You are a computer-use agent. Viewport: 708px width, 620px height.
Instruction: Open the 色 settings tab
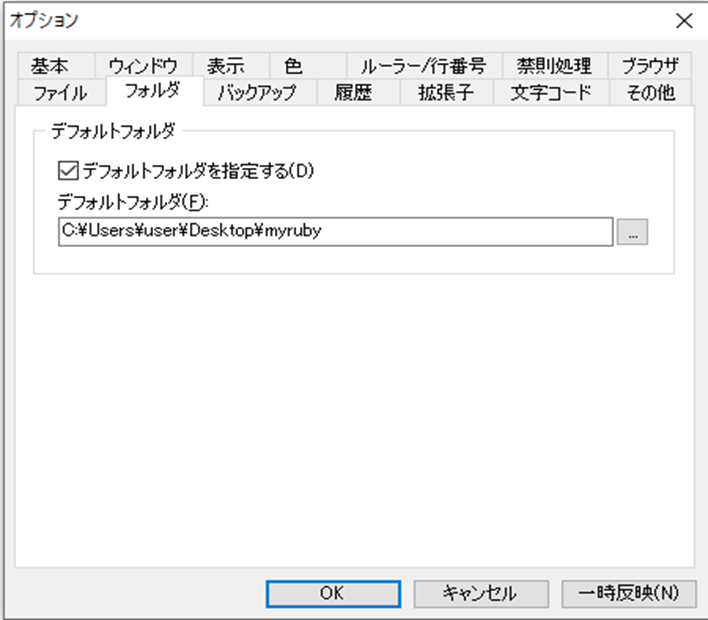pos(292,67)
